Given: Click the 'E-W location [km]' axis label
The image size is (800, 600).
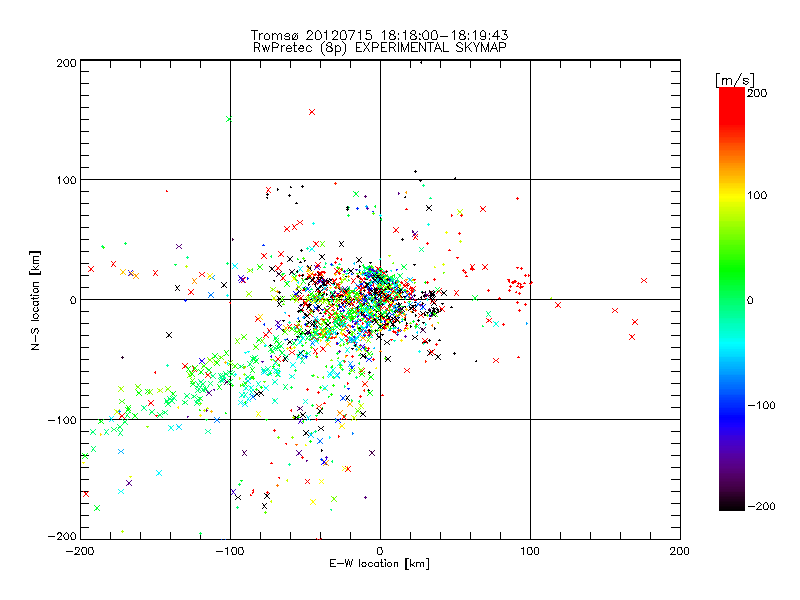Looking at the screenshot, I should tap(379, 564).
